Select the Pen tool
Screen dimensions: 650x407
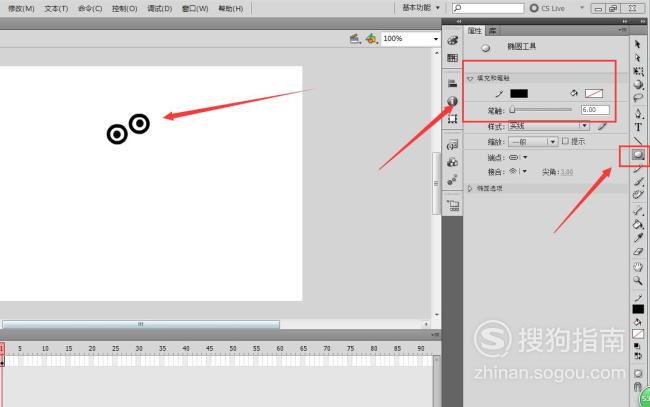[x=638, y=113]
